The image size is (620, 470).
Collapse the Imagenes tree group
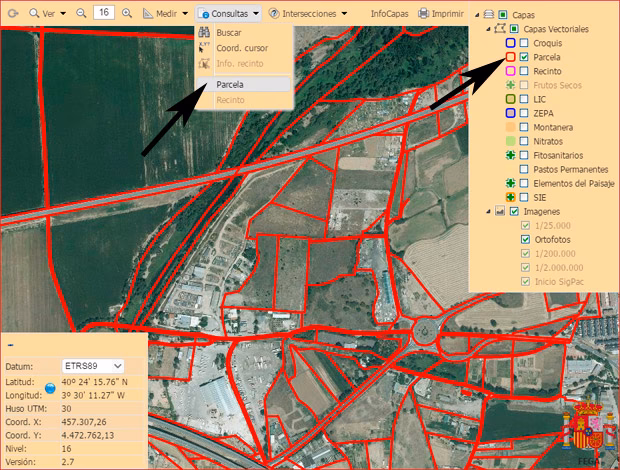point(487,212)
